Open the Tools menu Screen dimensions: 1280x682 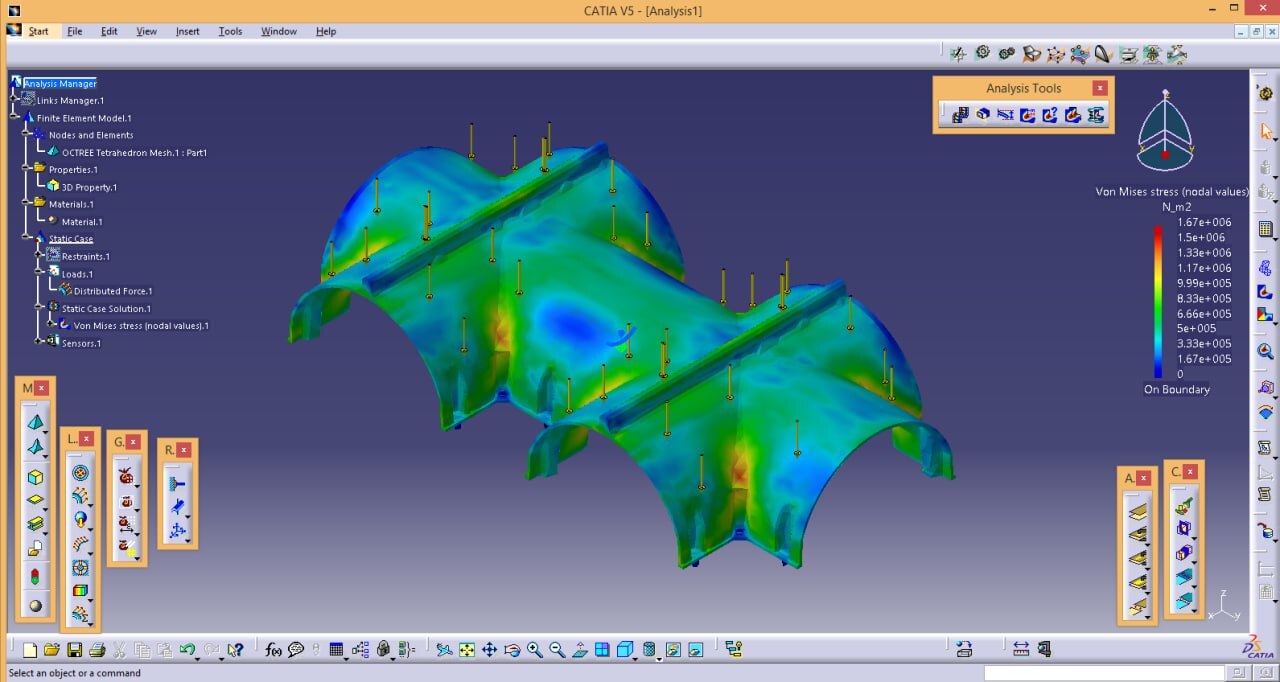click(x=230, y=31)
